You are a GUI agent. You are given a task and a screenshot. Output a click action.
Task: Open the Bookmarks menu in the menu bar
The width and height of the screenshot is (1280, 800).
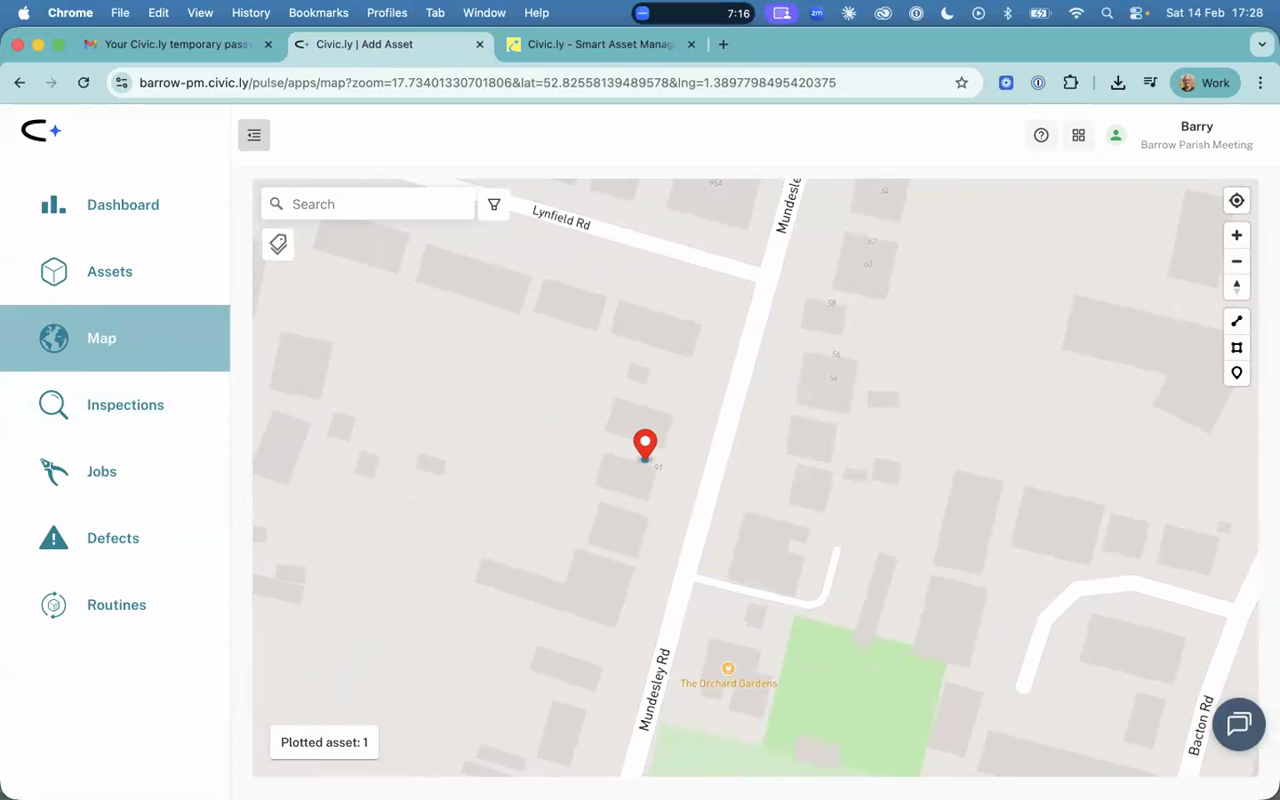pos(318,13)
